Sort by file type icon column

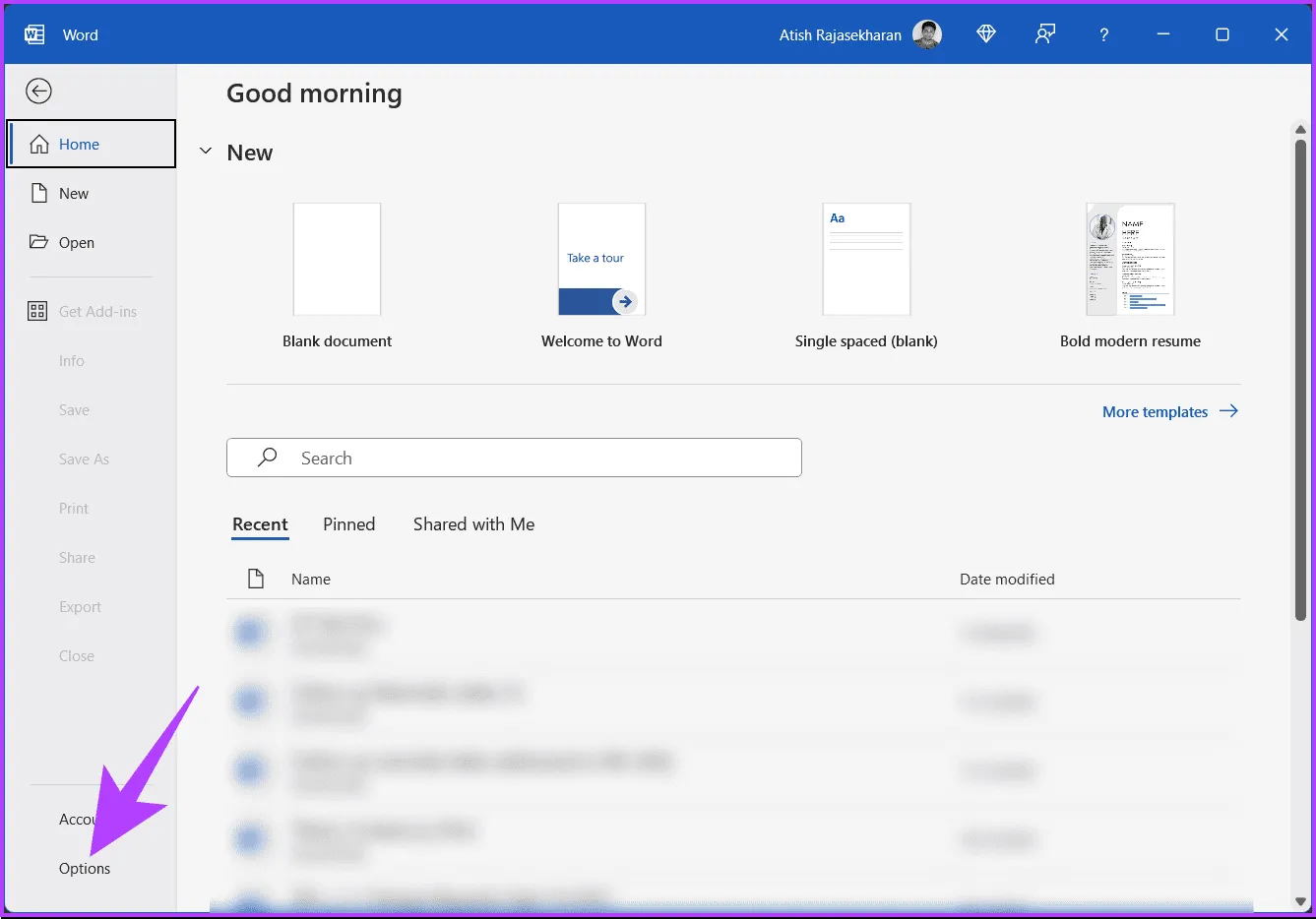256,579
